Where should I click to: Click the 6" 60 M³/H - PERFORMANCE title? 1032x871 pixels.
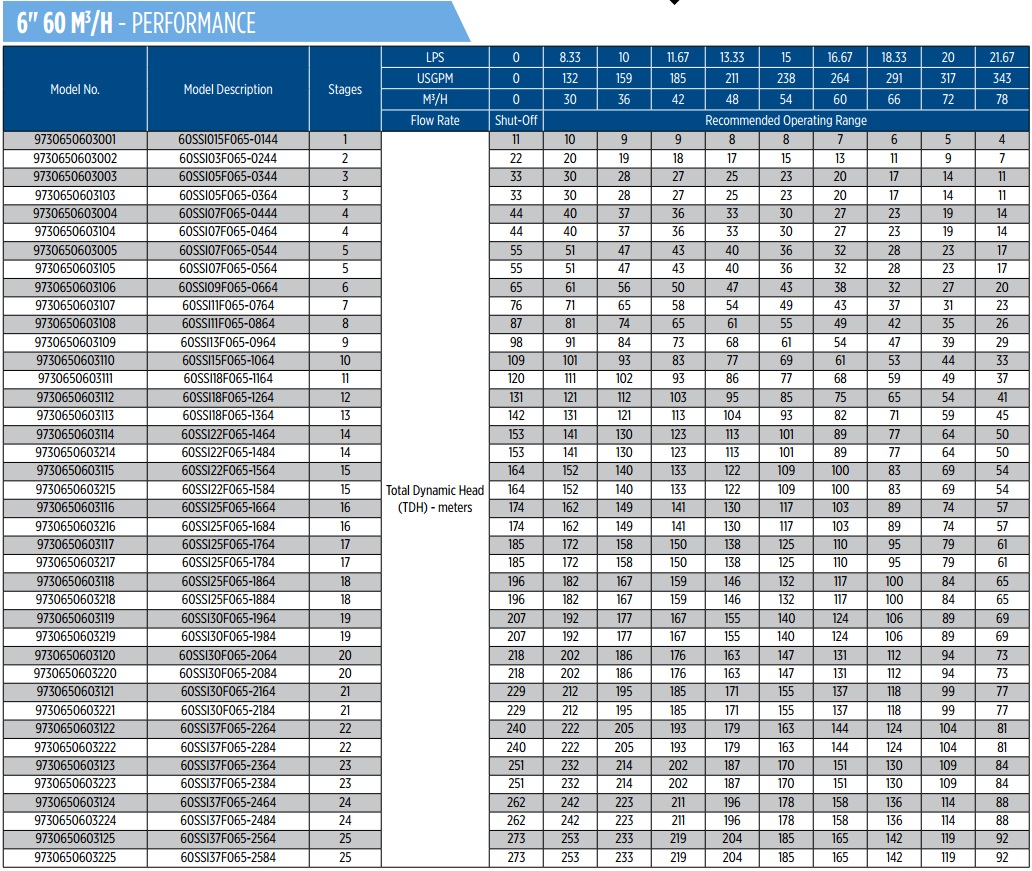pos(136,23)
